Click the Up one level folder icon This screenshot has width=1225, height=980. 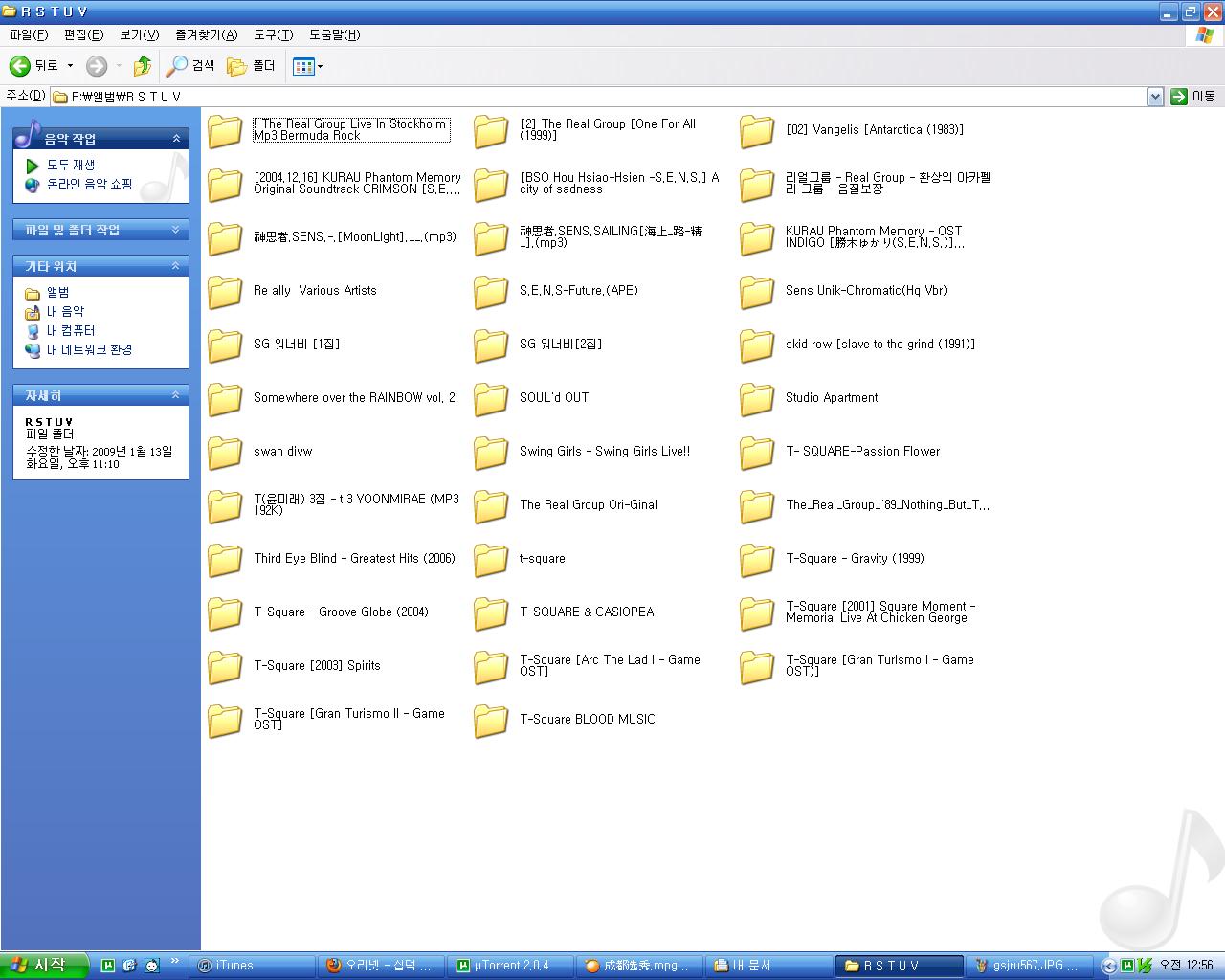143,66
